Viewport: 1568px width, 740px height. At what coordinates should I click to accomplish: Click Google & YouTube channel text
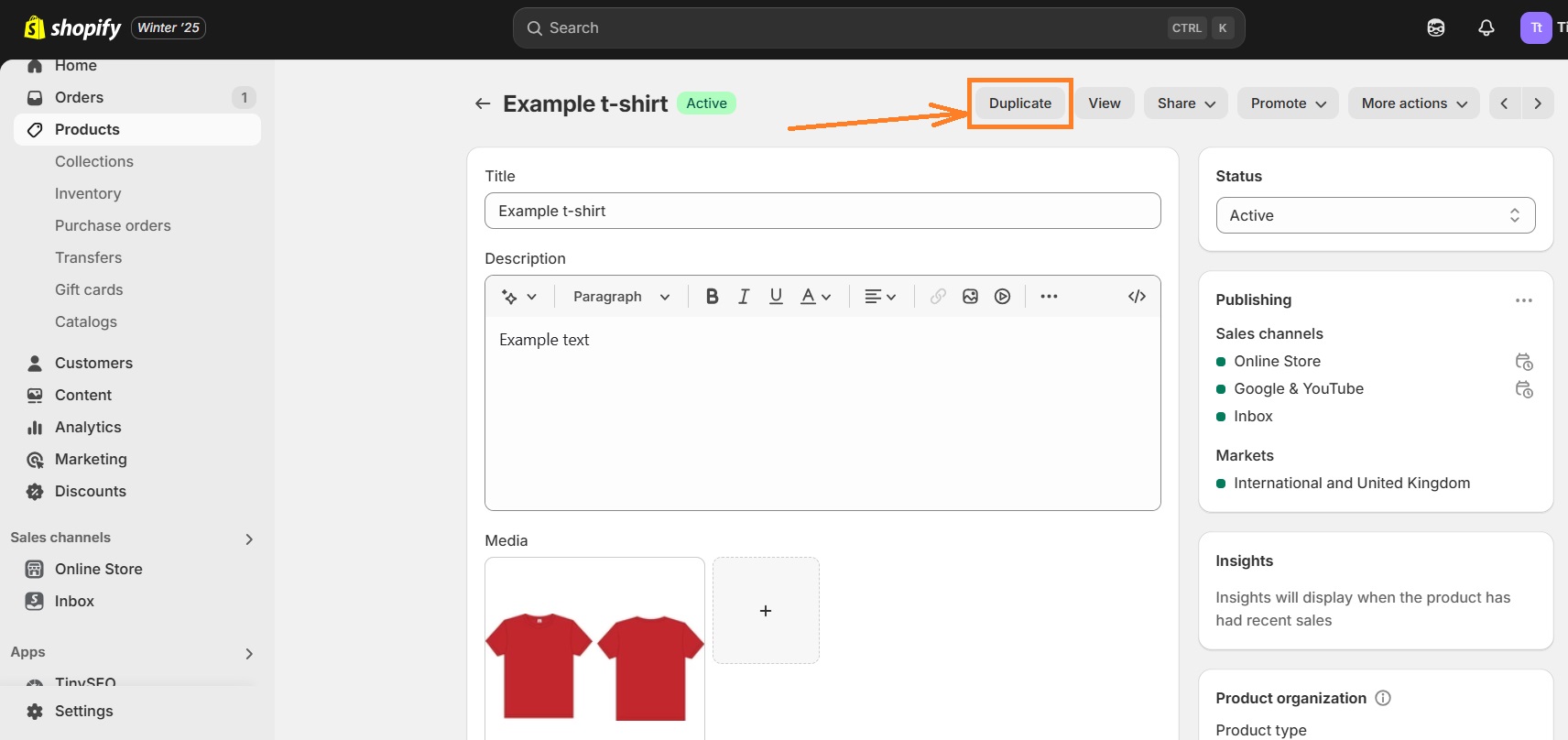click(1299, 389)
